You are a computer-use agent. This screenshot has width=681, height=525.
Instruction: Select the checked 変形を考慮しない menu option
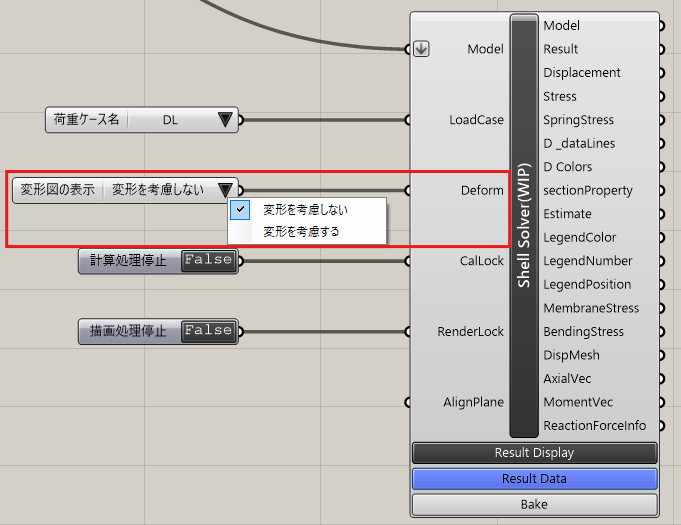coord(305,210)
